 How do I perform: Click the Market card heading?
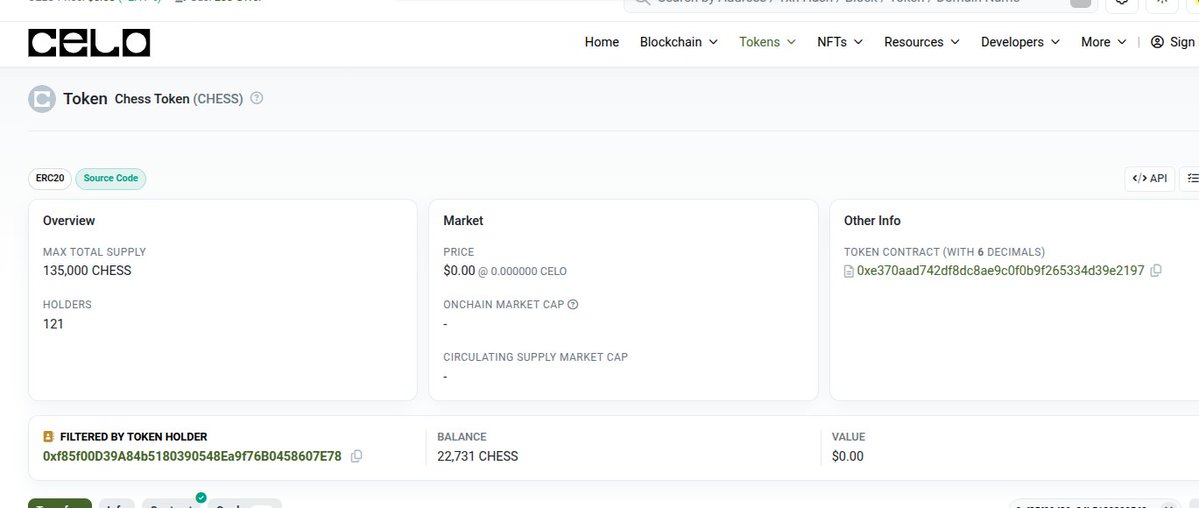tap(463, 220)
